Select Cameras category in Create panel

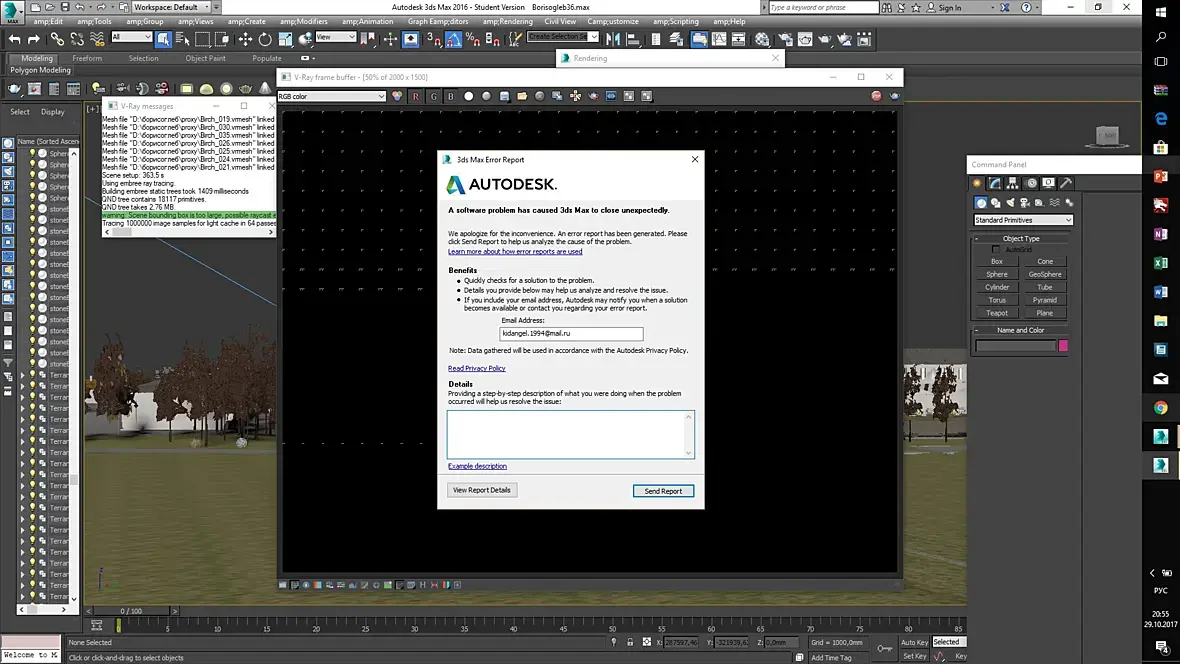(1024, 203)
